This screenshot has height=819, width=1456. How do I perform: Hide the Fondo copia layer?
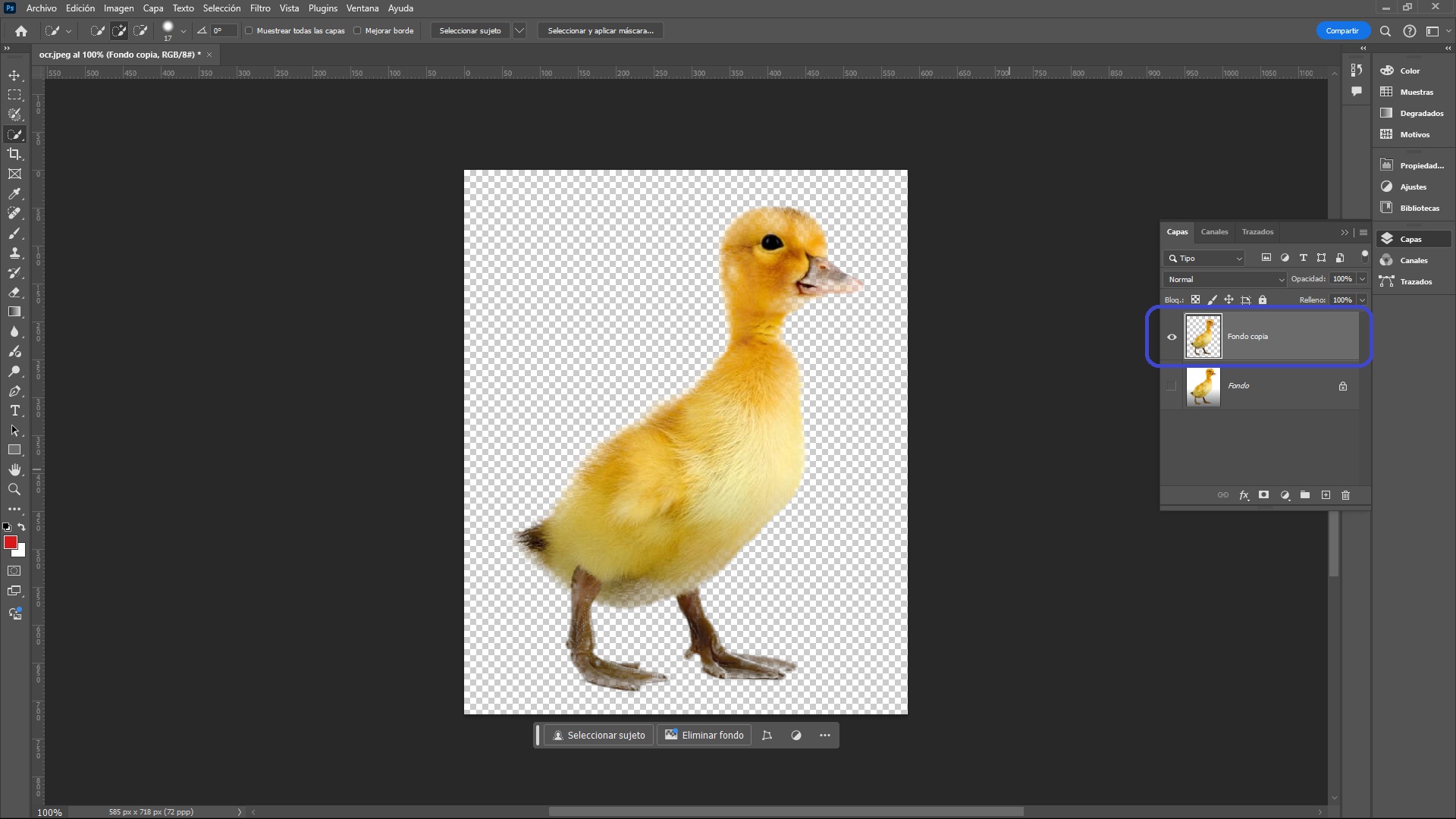click(x=1172, y=337)
